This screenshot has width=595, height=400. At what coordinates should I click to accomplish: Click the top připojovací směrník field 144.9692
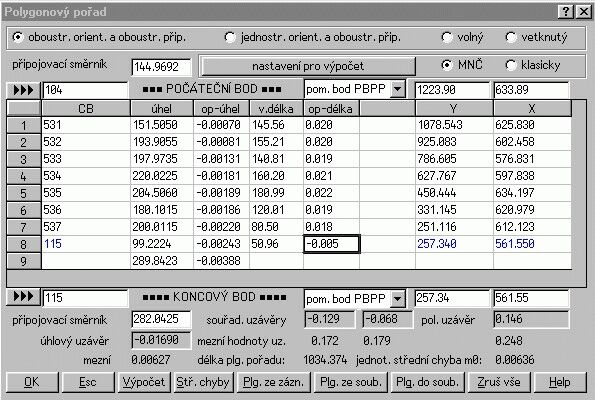[x=161, y=67]
